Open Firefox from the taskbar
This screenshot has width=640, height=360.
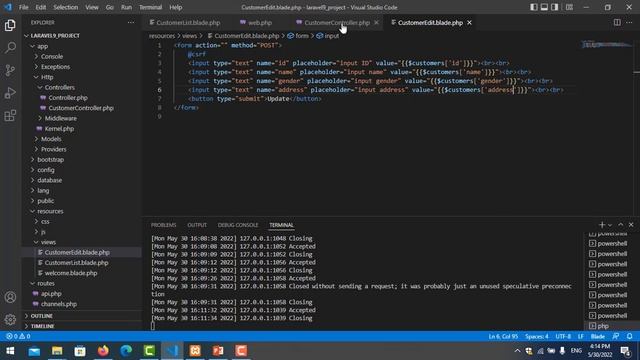pos(103,351)
